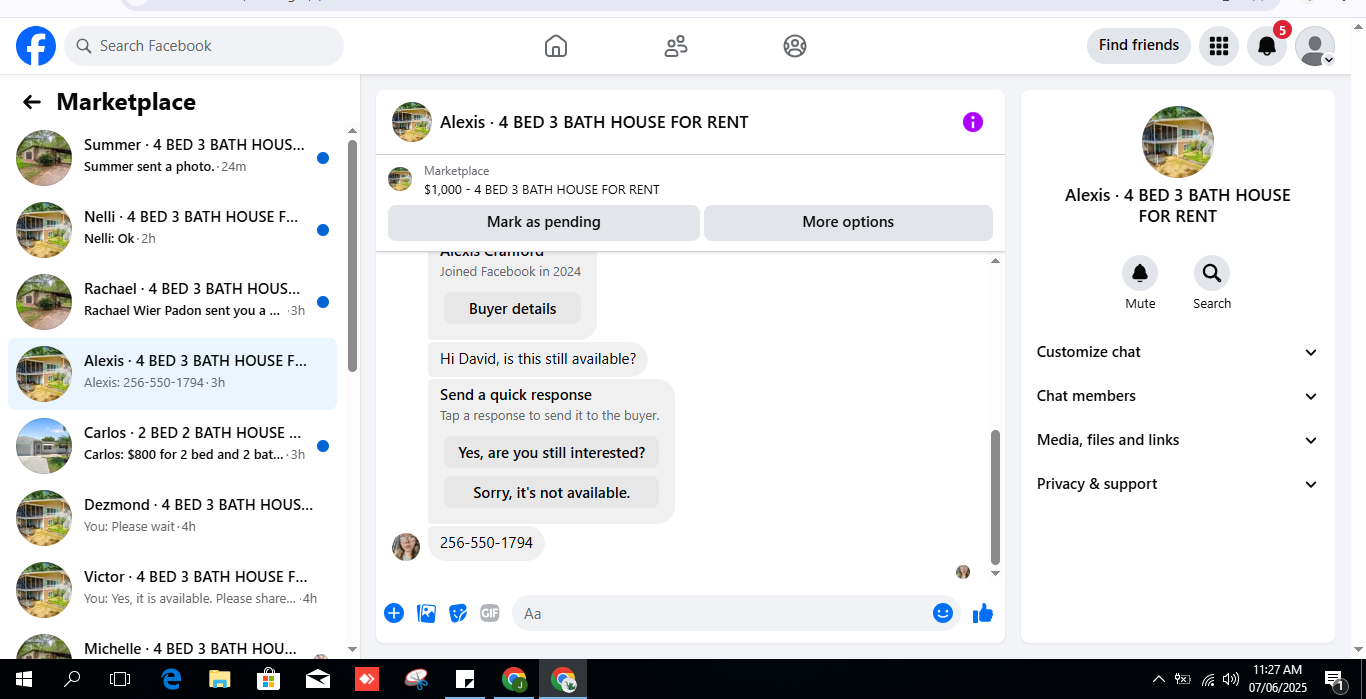
Task: Select the Alexis conversation row
Action: [172, 374]
